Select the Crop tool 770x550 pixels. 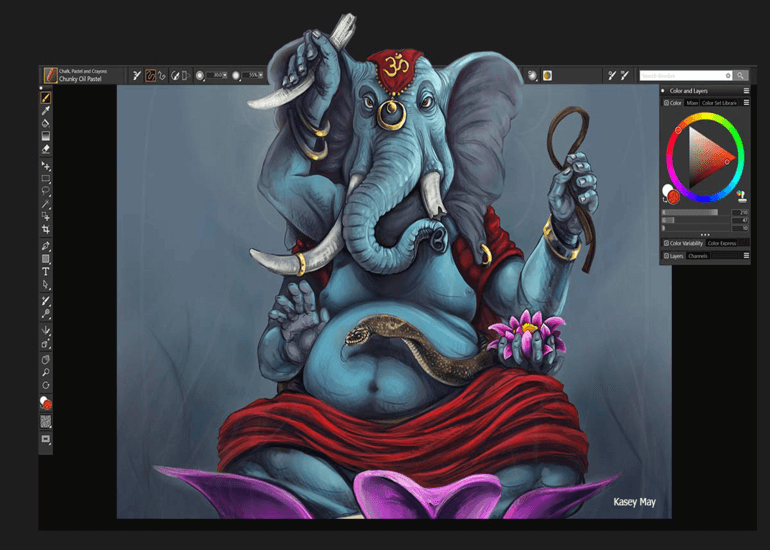pos(46,229)
